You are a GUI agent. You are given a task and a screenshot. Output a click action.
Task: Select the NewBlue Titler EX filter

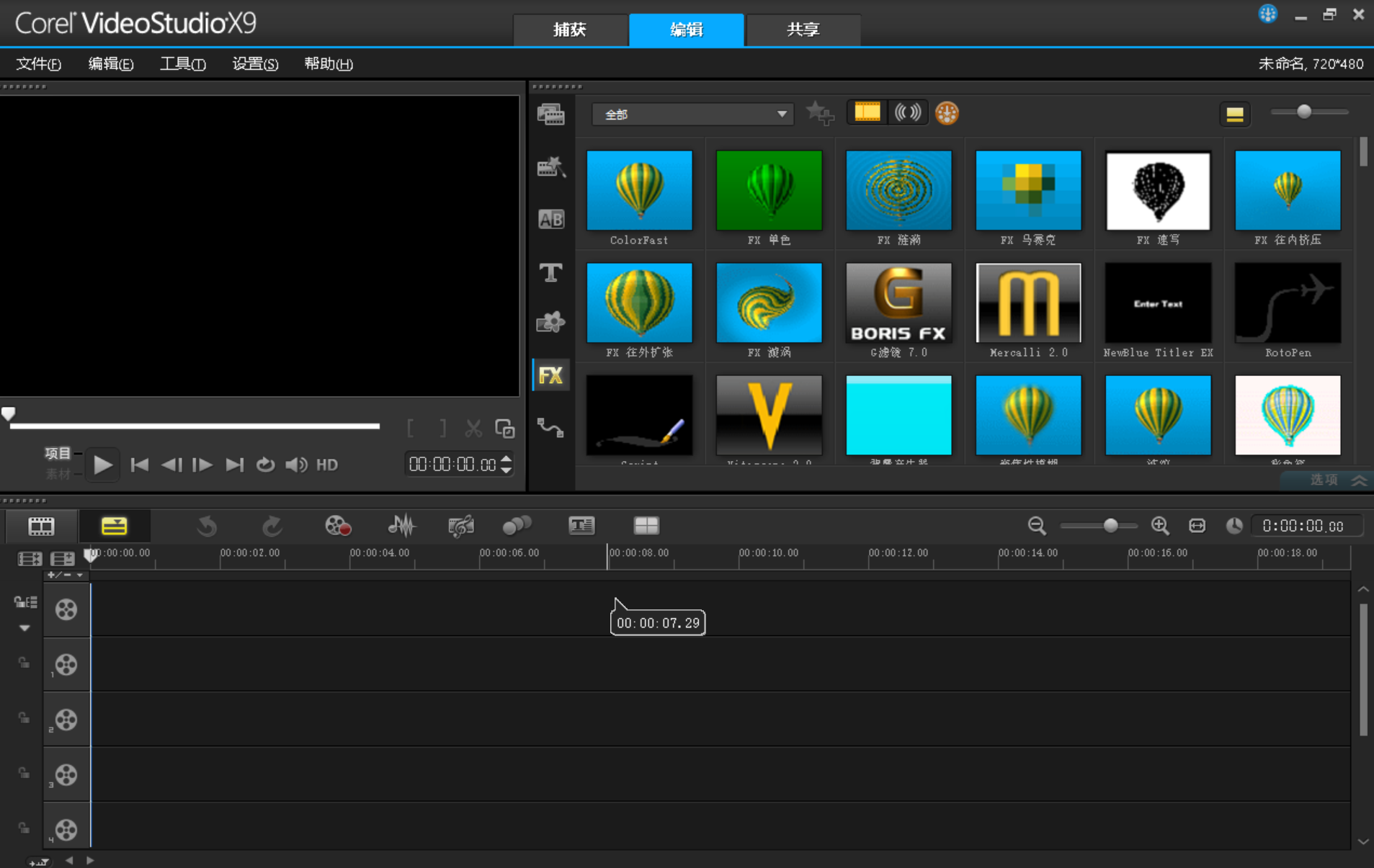pyautogui.click(x=1158, y=303)
